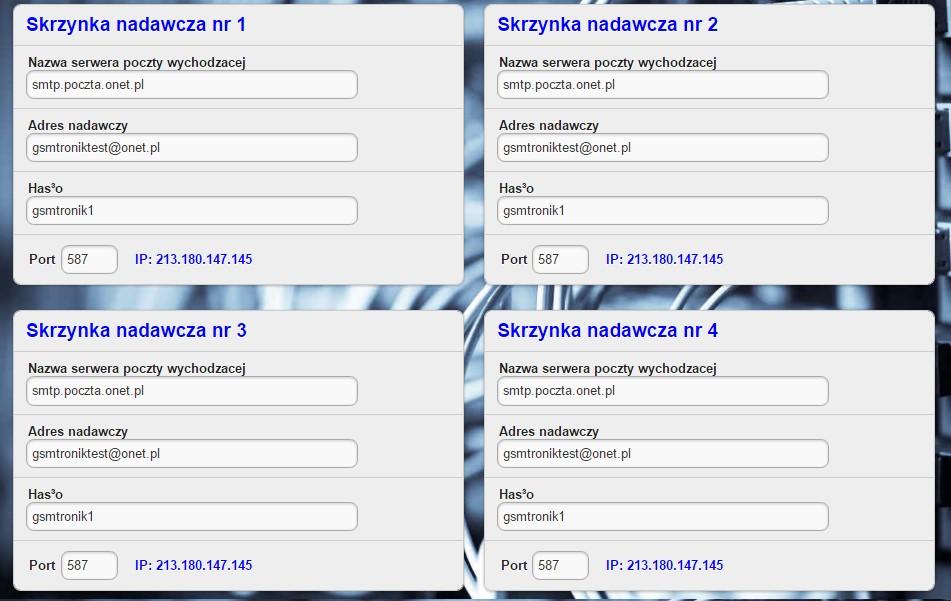Click the 'Port' label in mailbox 4
Screen dimensions: 951x601
514,566
